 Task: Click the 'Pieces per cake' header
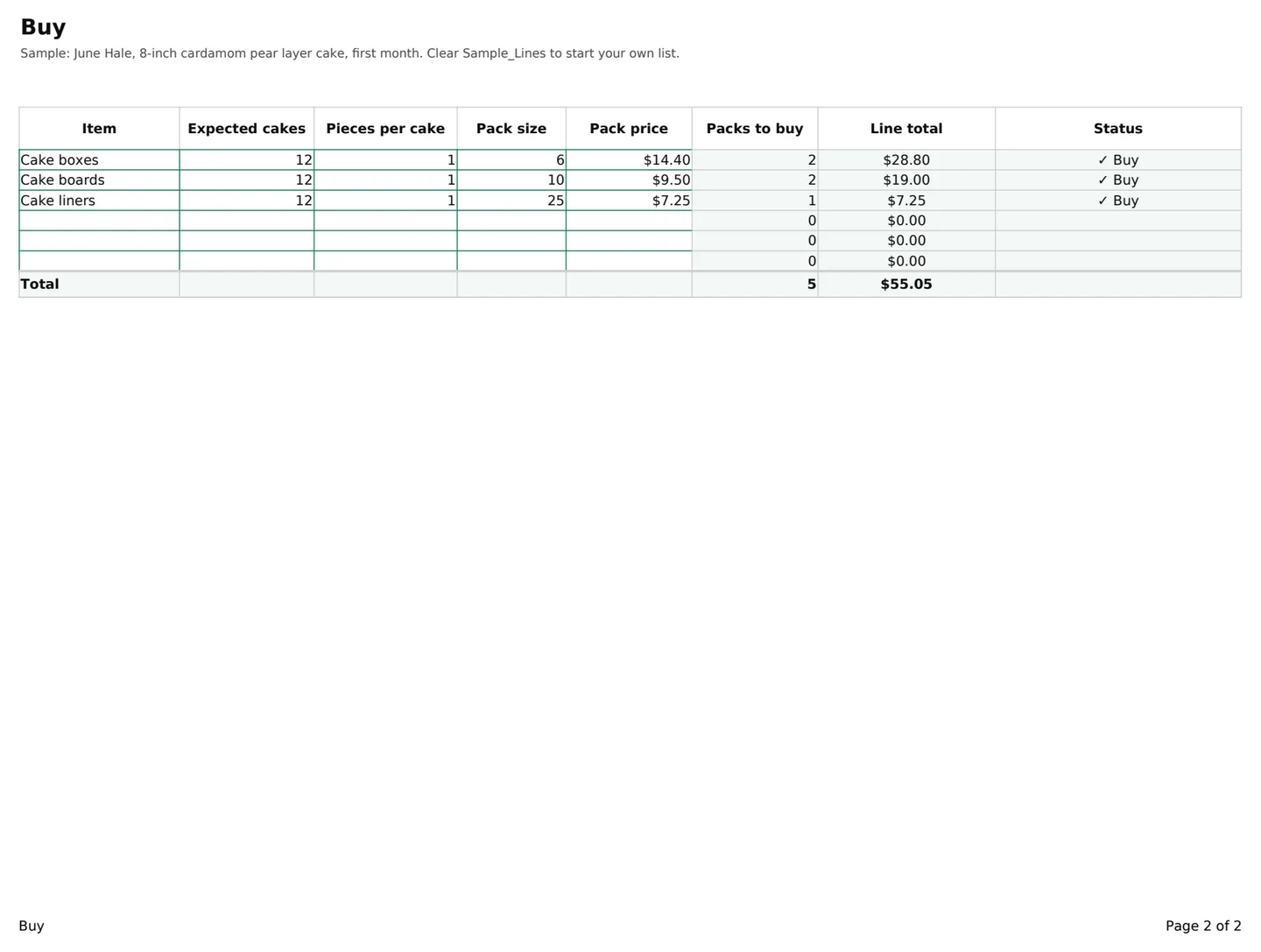point(385,129)
